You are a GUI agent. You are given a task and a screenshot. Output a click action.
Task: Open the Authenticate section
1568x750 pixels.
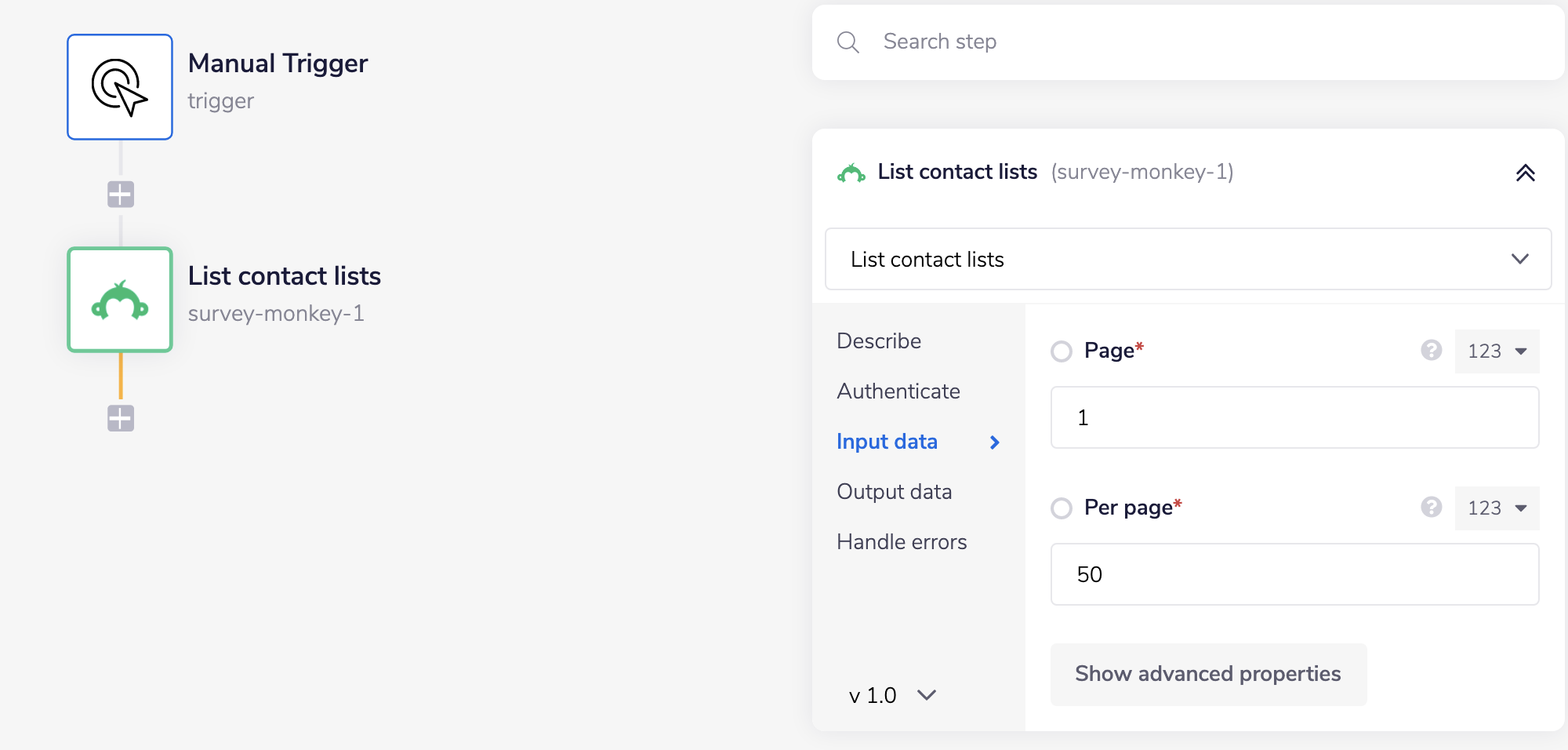[898, 391]
